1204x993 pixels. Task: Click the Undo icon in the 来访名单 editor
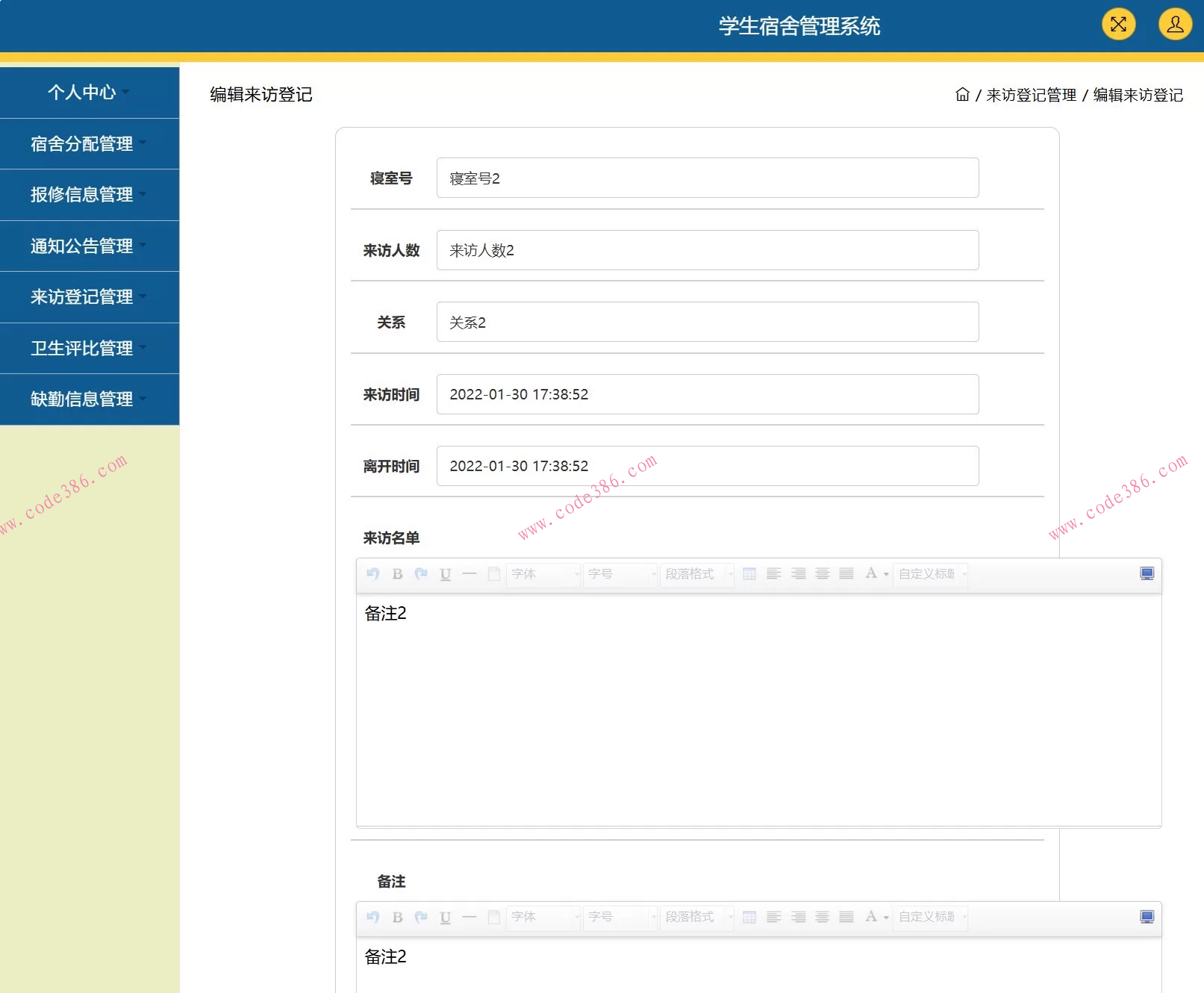tap(373, 573)
